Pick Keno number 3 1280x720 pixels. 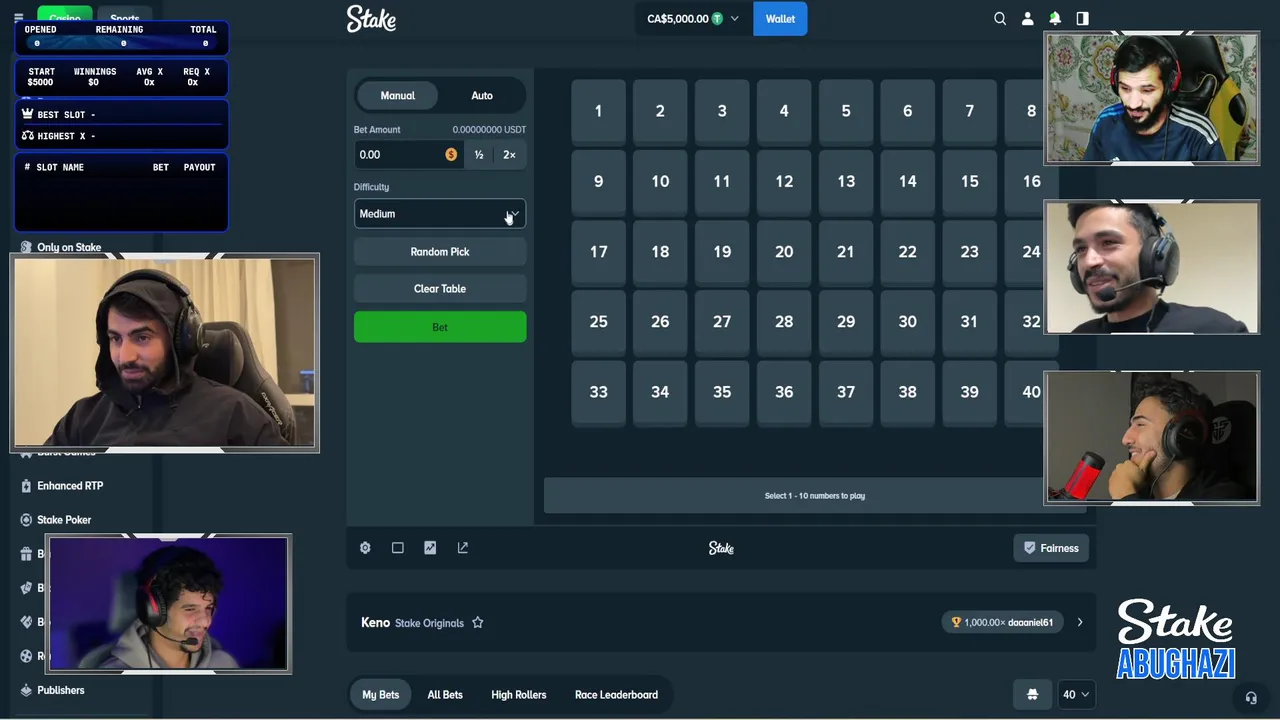[722, 111]
